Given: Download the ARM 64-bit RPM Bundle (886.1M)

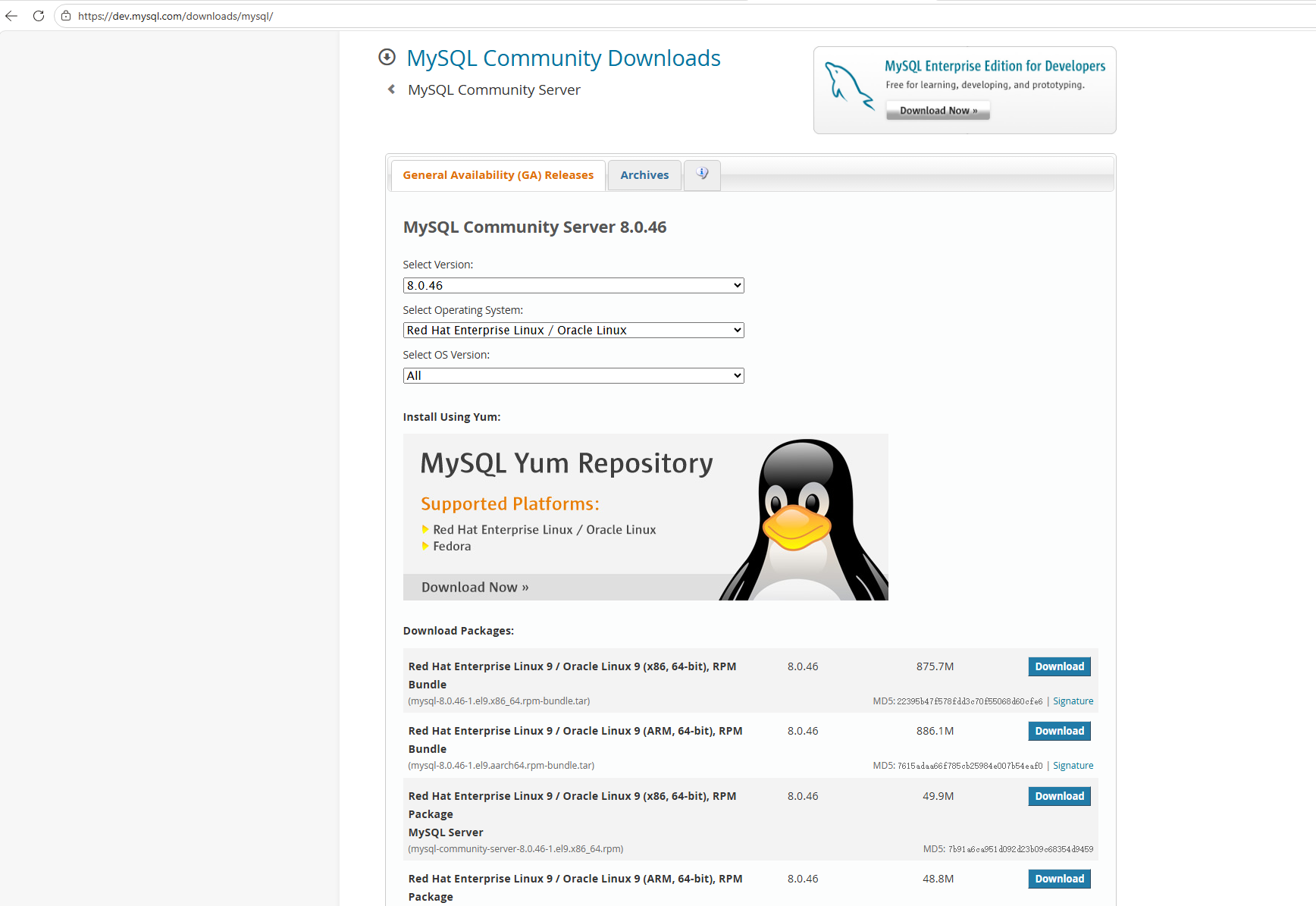Looking at the screenshot, I should 1059,731.
